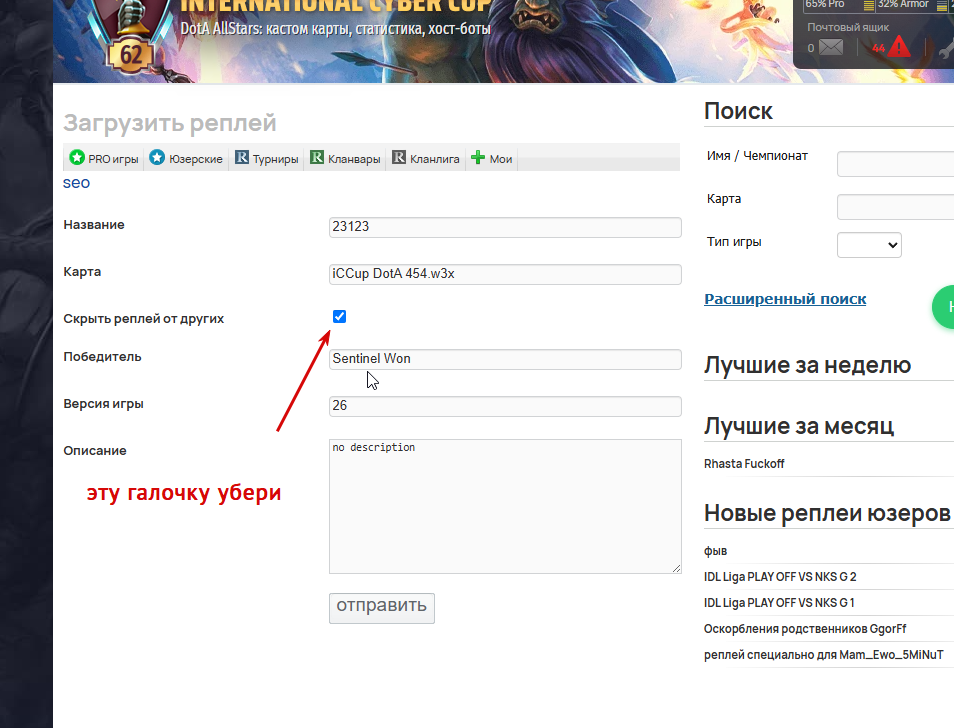Viewport: 954px width, 728px height.
Task: Click the green round floating button
Action: click(945, 307)
